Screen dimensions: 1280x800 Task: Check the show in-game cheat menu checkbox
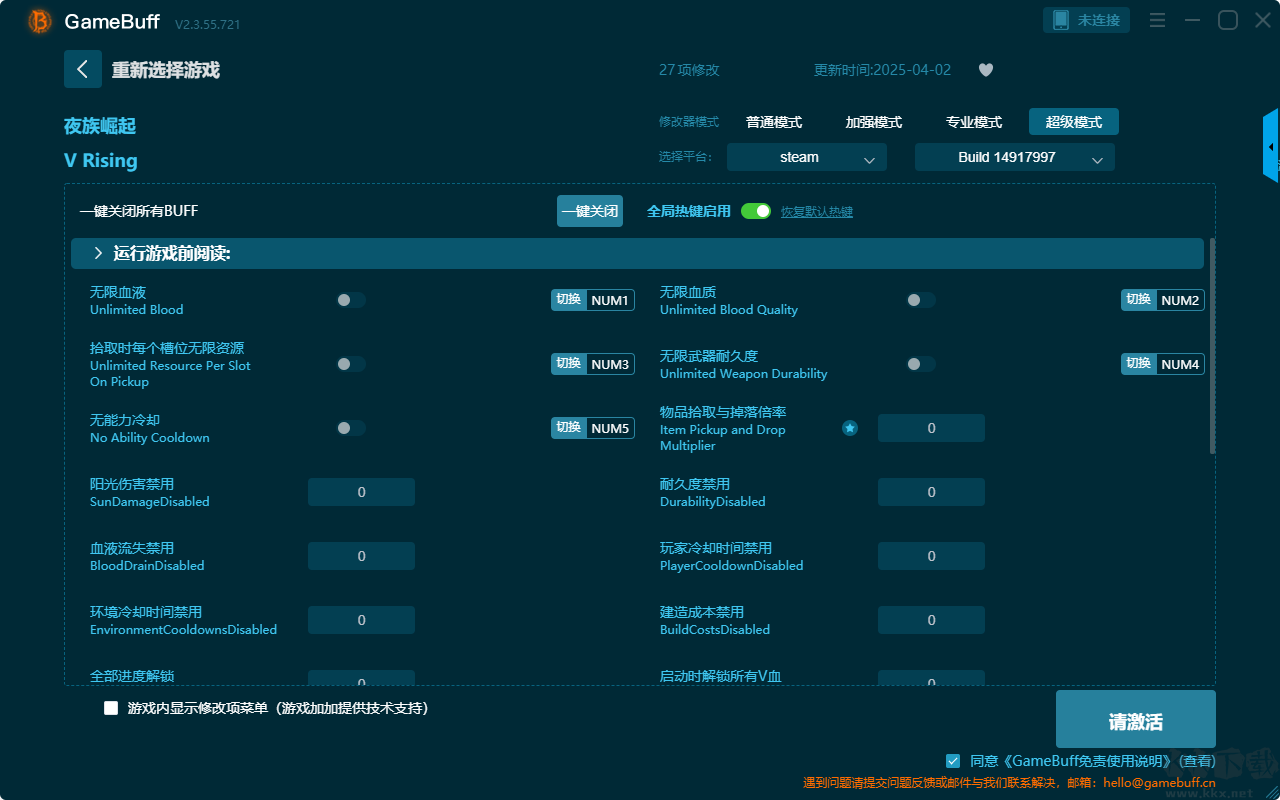[x=111, y=708]
